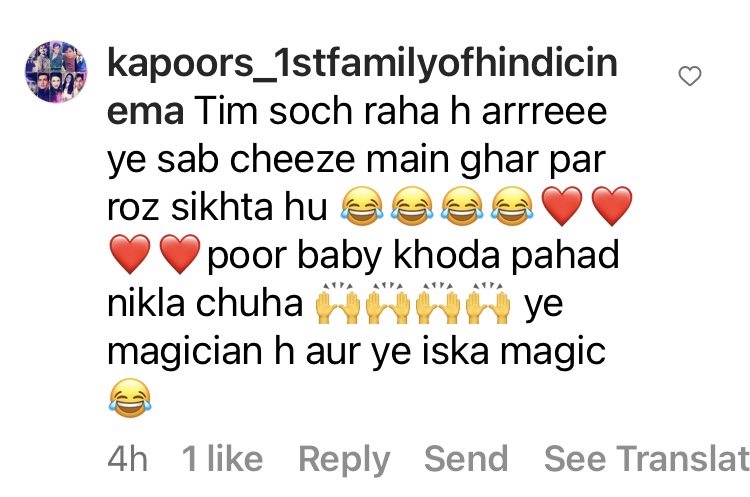
Task: Tap the bold "ema" username continuation
Action: click(145, 111)
